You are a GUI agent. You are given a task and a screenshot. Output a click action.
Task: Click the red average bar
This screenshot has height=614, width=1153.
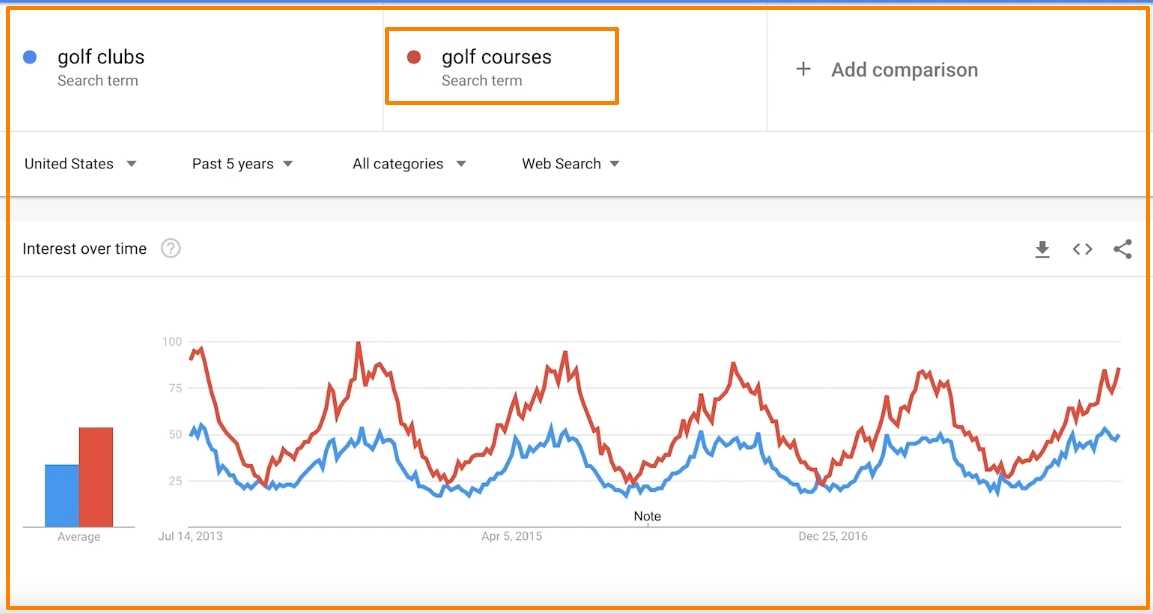[x=96, y=477]
